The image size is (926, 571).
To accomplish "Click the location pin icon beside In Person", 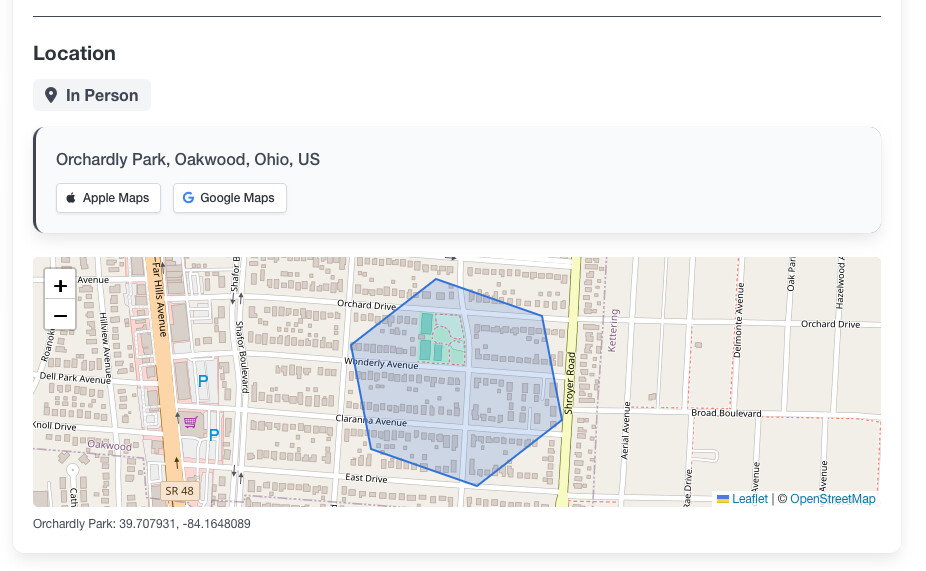I will tap(51, 96).
